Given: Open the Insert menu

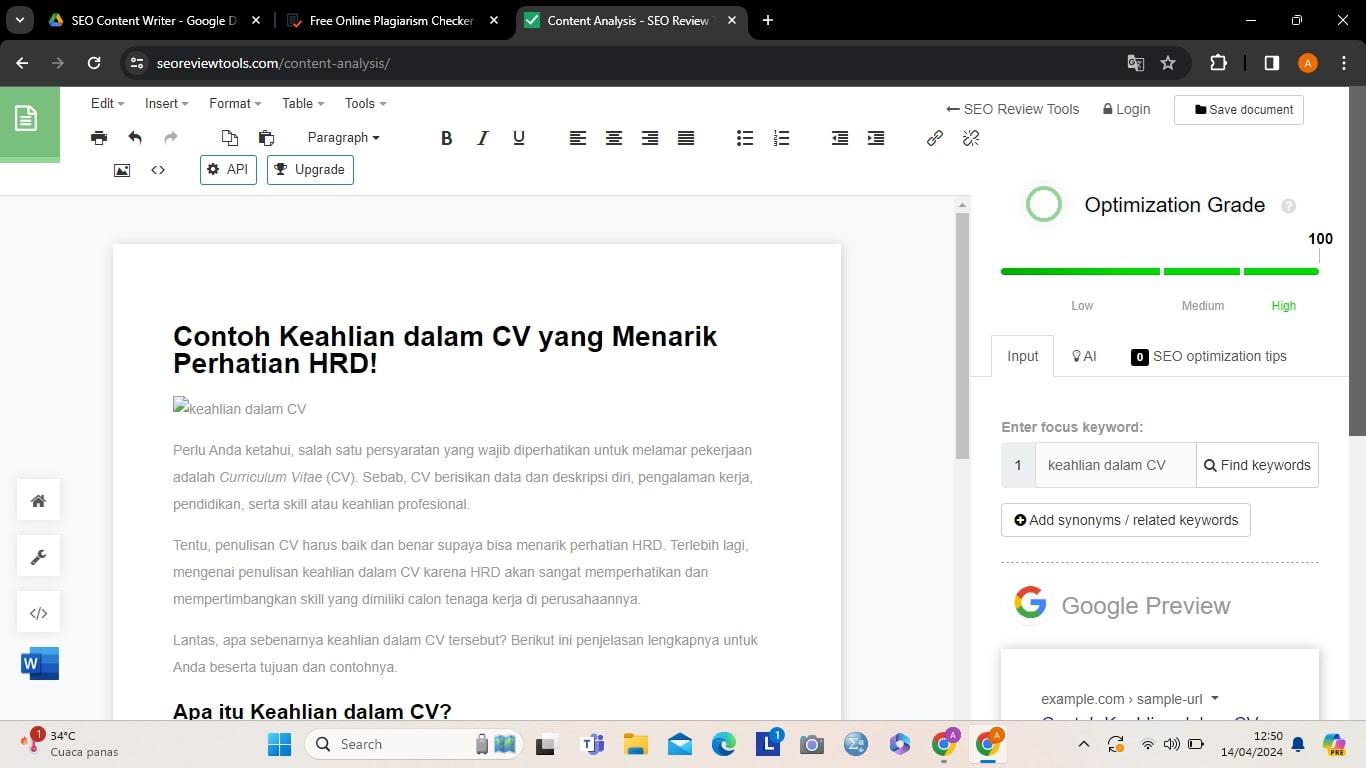Looking at the screenshot, I should 167,103.
